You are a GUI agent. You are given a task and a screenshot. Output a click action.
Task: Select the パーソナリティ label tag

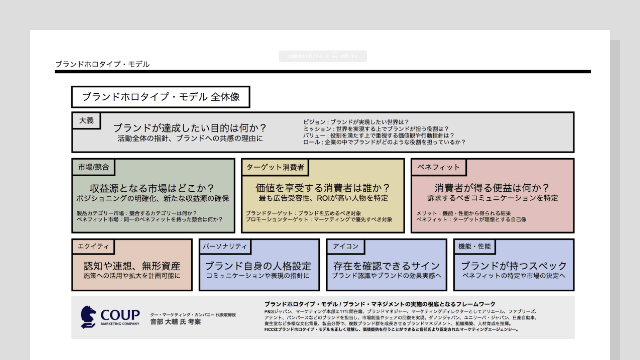pos(225,247)
